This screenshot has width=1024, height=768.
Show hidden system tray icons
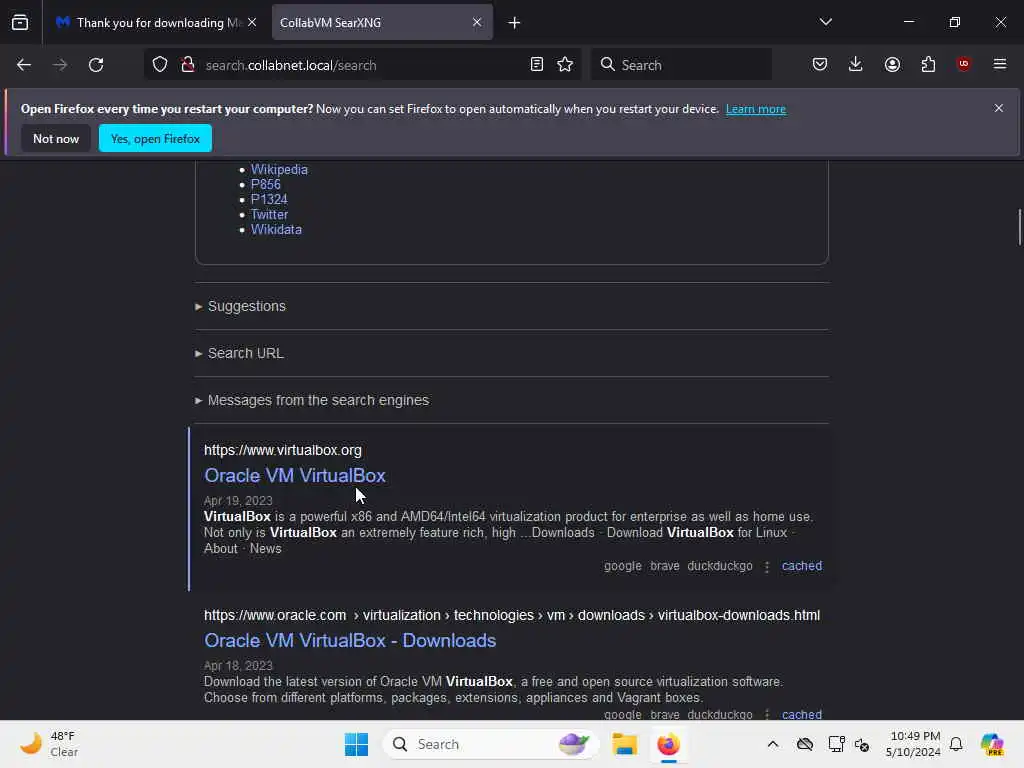pyautogui.click(x=773, y=744)
